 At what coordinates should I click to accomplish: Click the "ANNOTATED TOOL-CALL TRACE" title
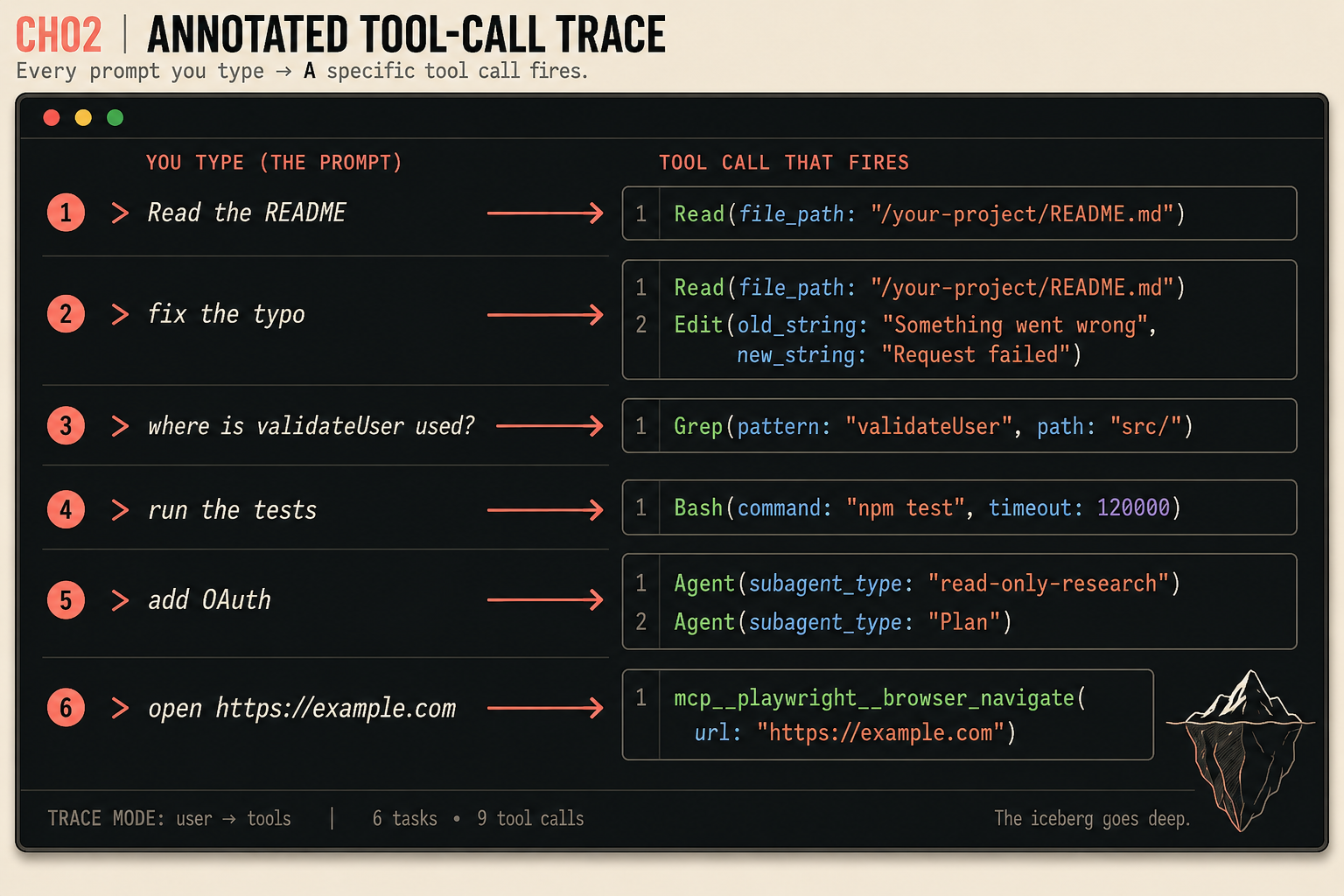coord(406,36)
